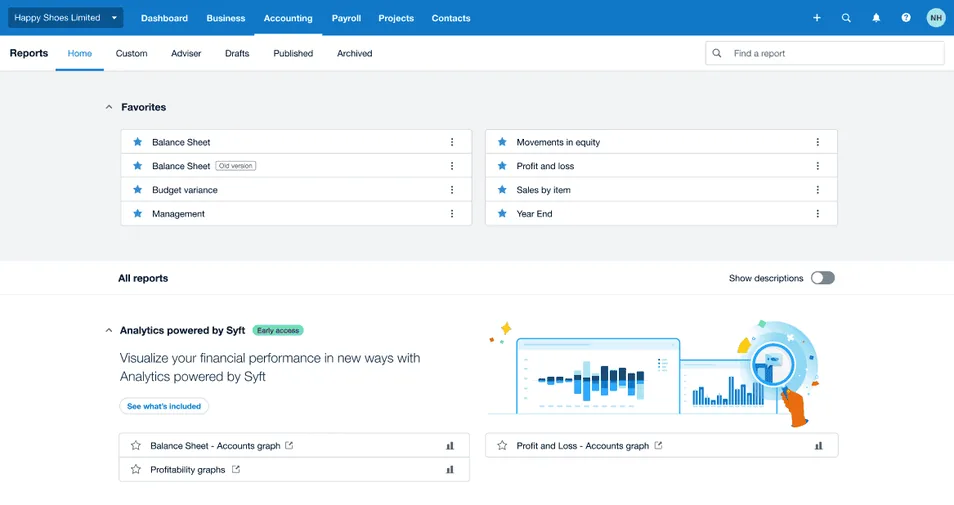This screenshot has height=505, width=954.
Task: Open the Payroll menu
Action: (x=346, y=18)
